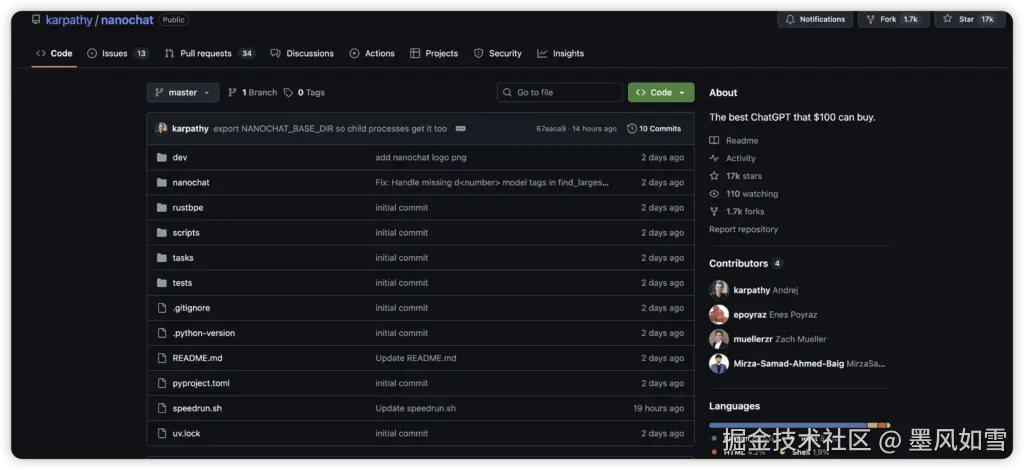1024x470 pixels.
Task: Open the .python-version file
Action: click(204, 333)
